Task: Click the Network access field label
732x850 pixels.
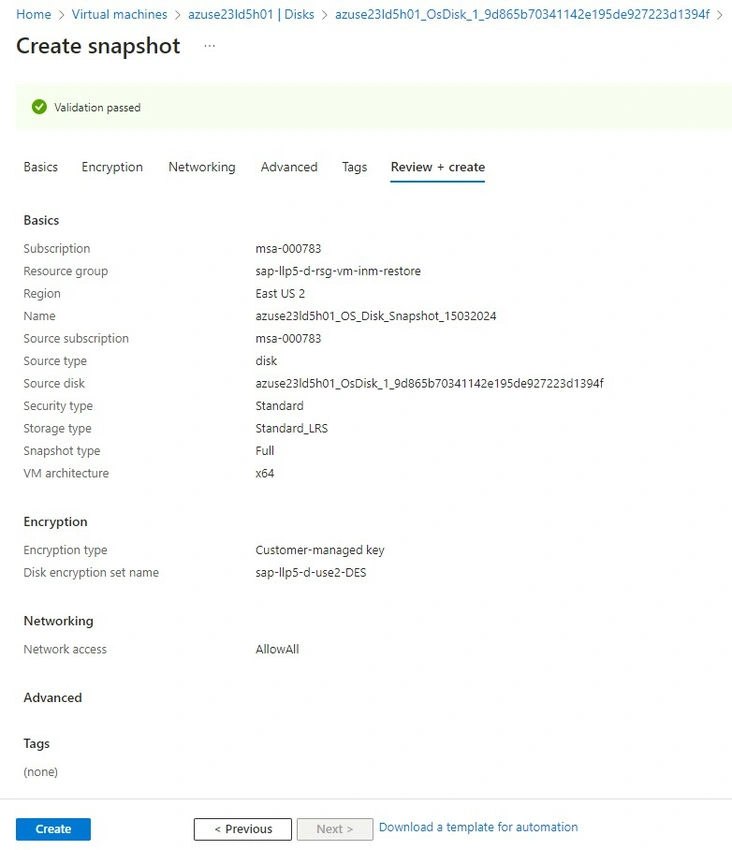Action: (65, 649)
